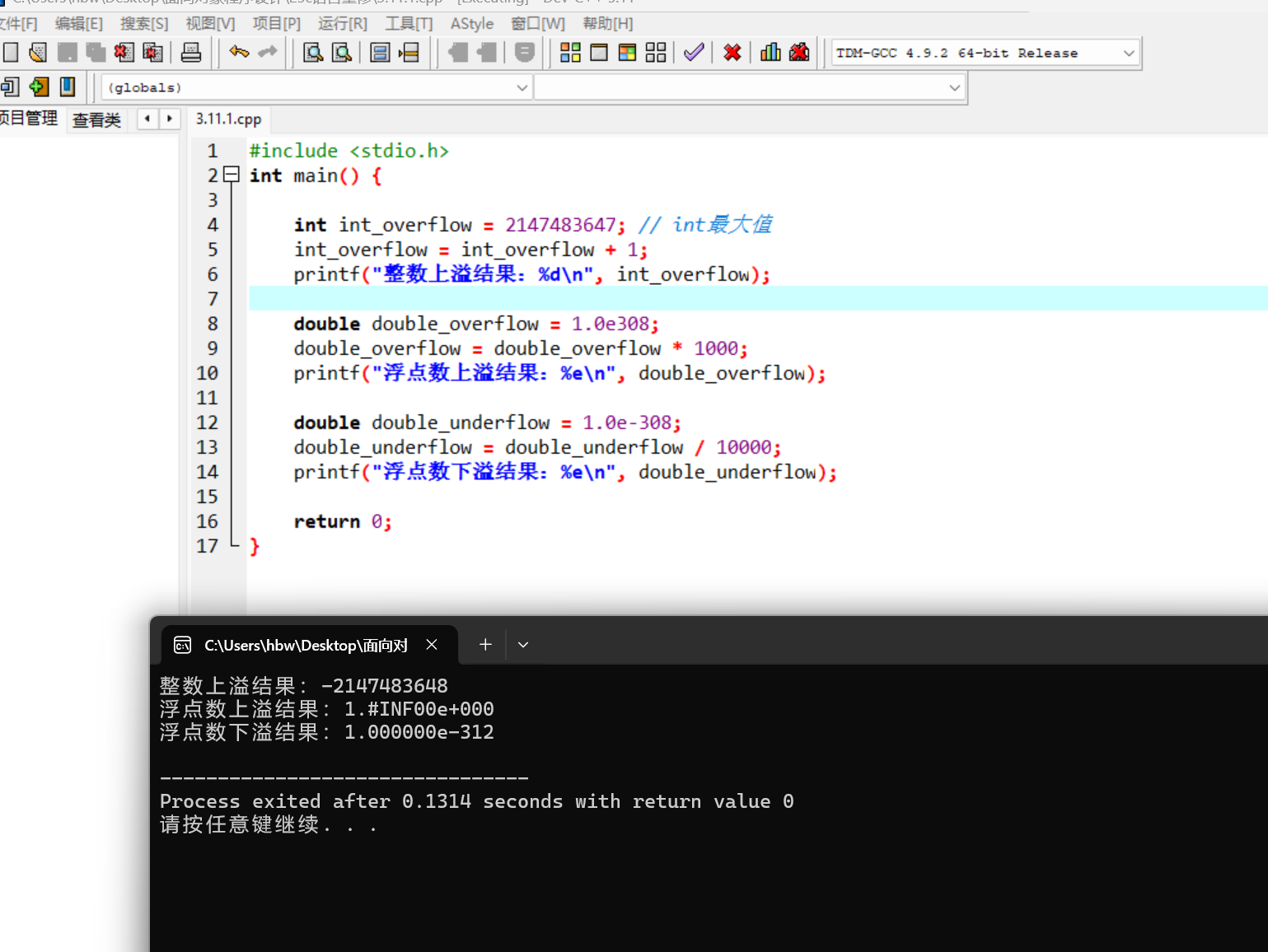Click the Print toolbar icon
The image size is (1268, 952).
[x=191, y=53]
